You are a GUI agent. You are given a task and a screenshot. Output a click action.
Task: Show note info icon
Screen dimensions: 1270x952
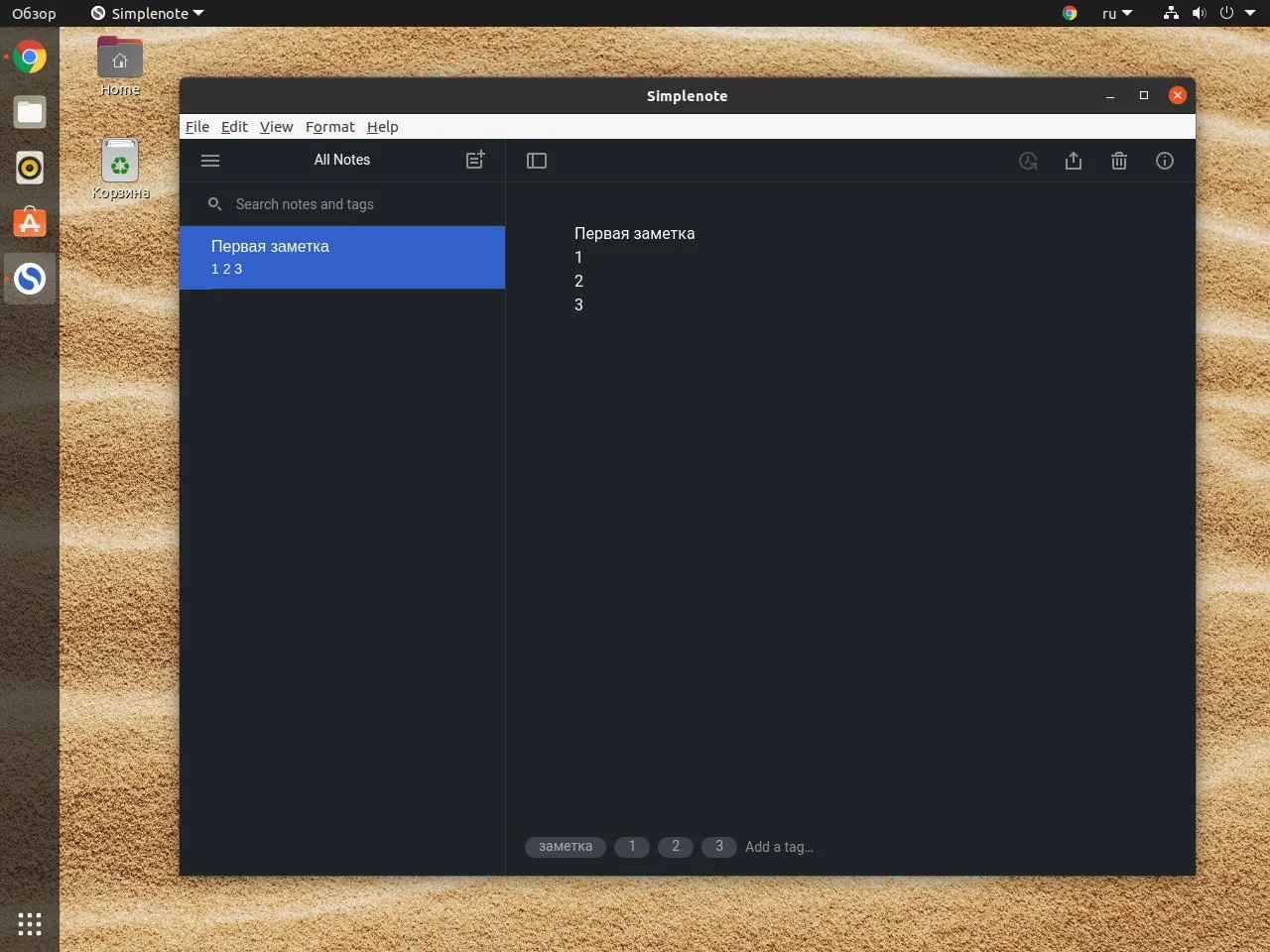coord(1165,161)
